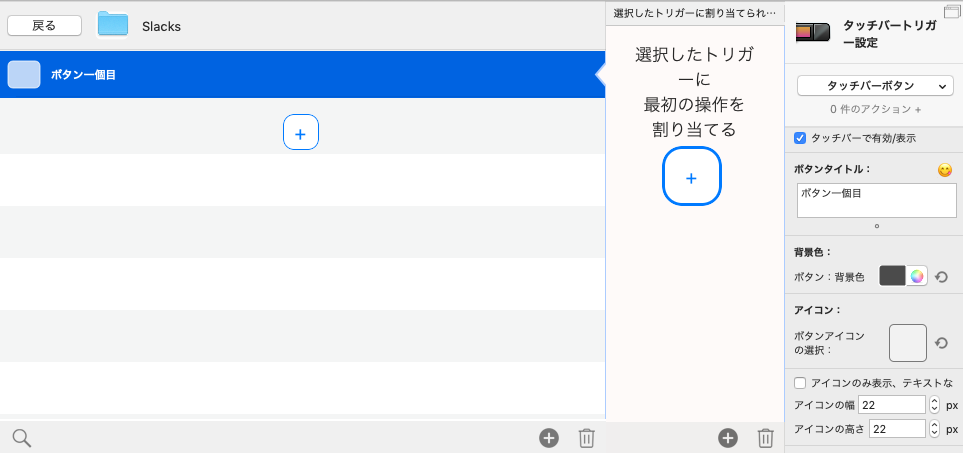Click the 選択したトリガーに割り当てられ… header
963x453 pixels.
point(695,13)
